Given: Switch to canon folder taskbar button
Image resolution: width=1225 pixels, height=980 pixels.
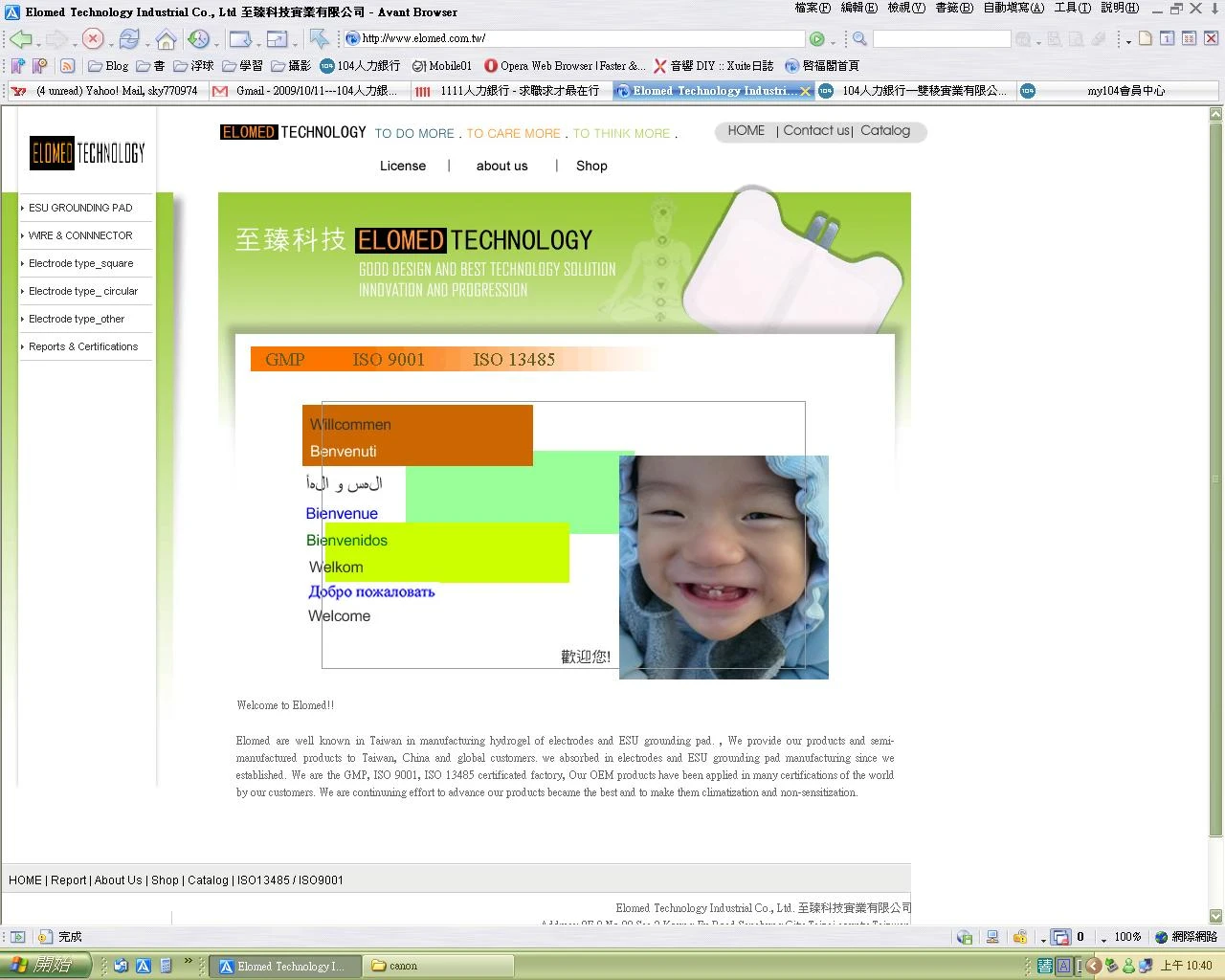Looking at the screenshot, I should tap(439, 967).
